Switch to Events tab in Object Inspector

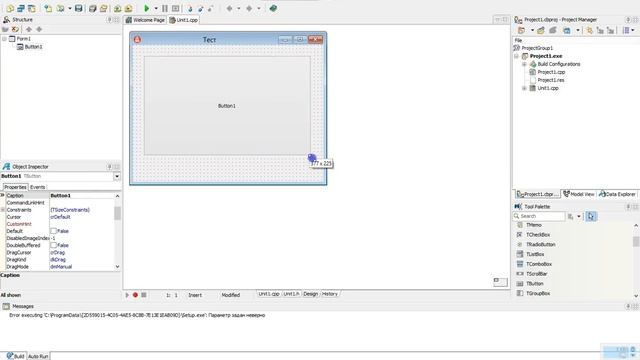(38, 187)
